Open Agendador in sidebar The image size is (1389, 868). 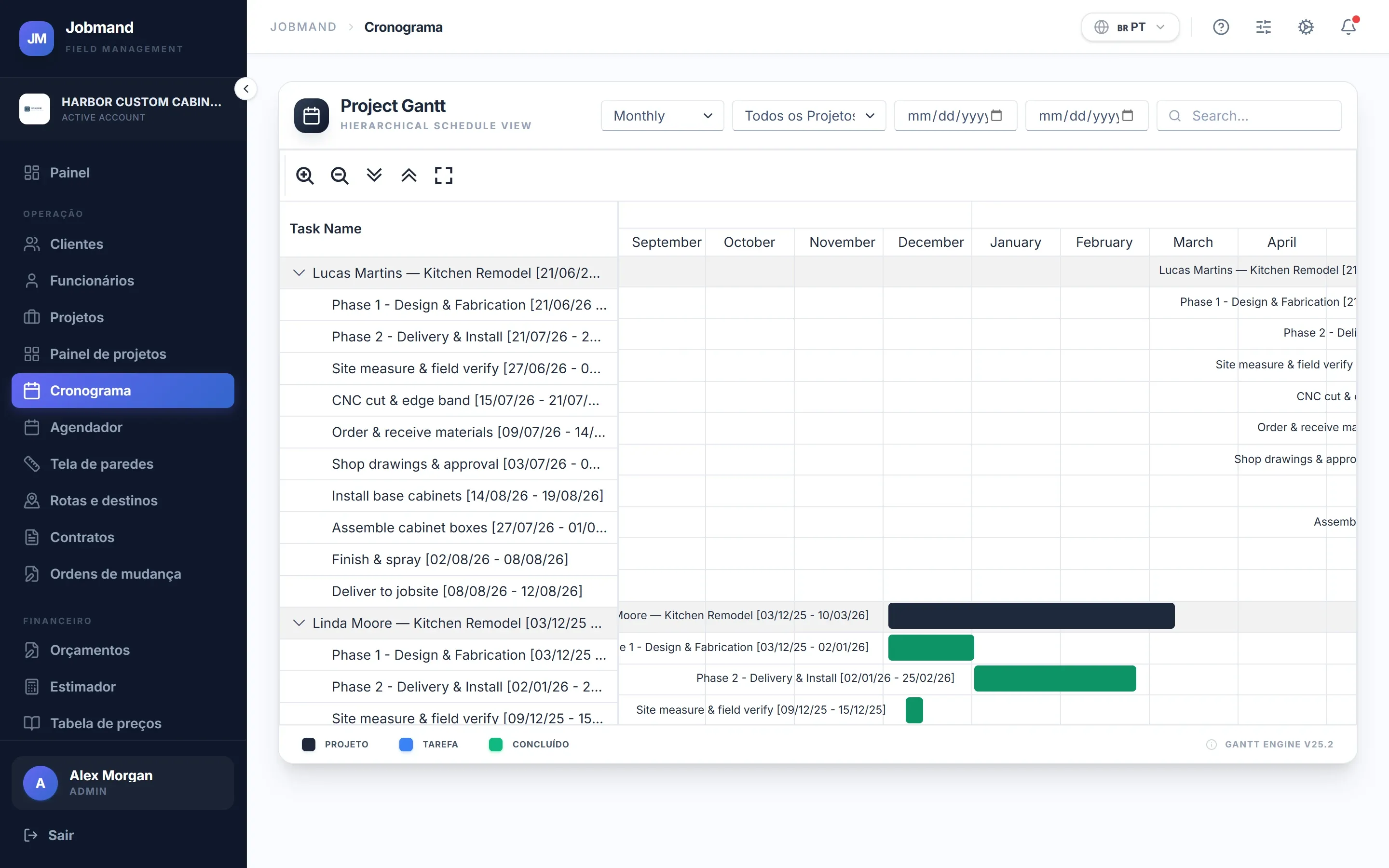123,427
